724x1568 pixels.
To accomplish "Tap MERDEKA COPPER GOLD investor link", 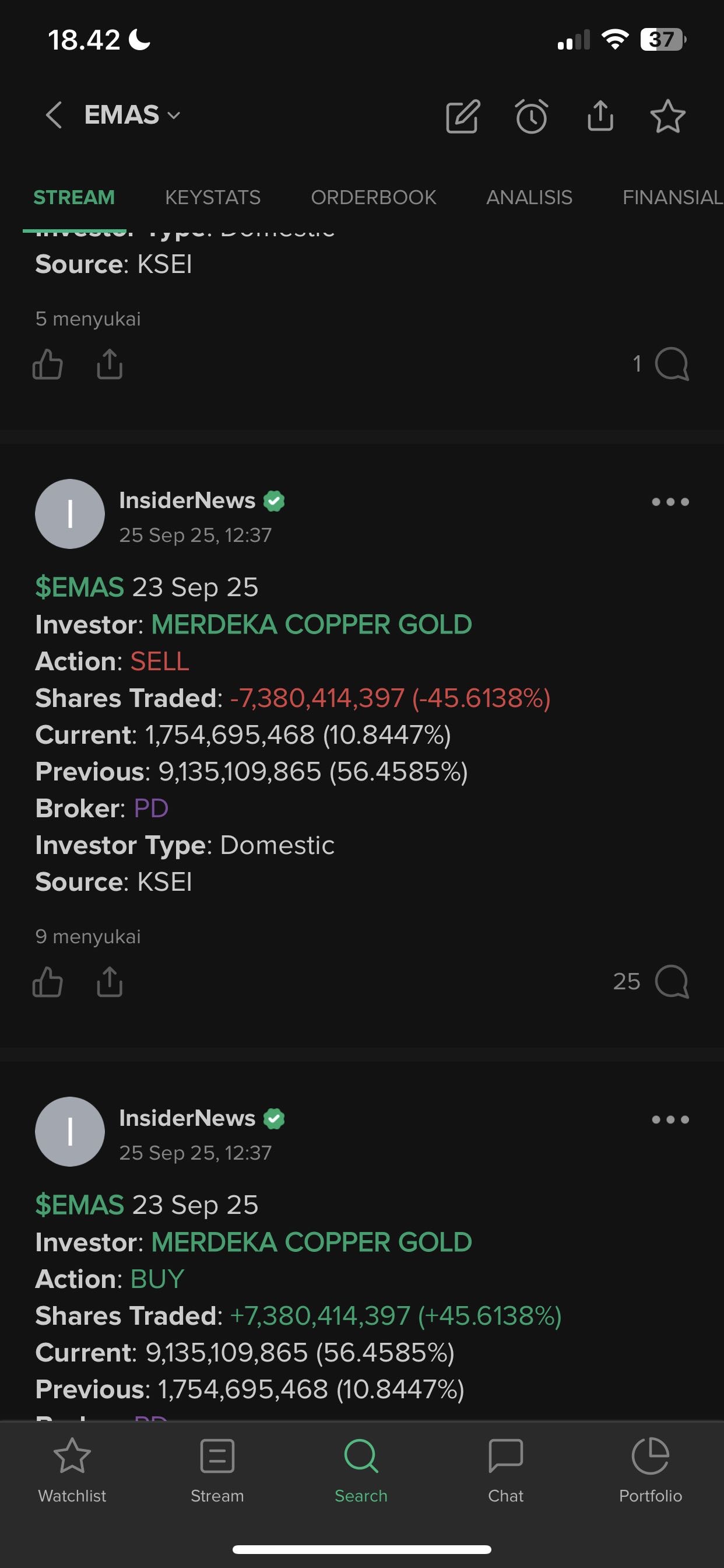I will click(x=311, y=625).
